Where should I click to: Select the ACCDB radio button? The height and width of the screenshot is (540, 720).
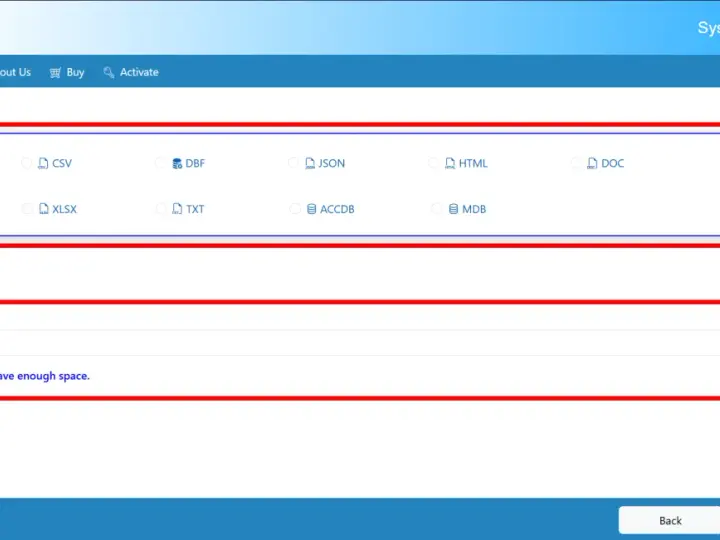(295, 209)
